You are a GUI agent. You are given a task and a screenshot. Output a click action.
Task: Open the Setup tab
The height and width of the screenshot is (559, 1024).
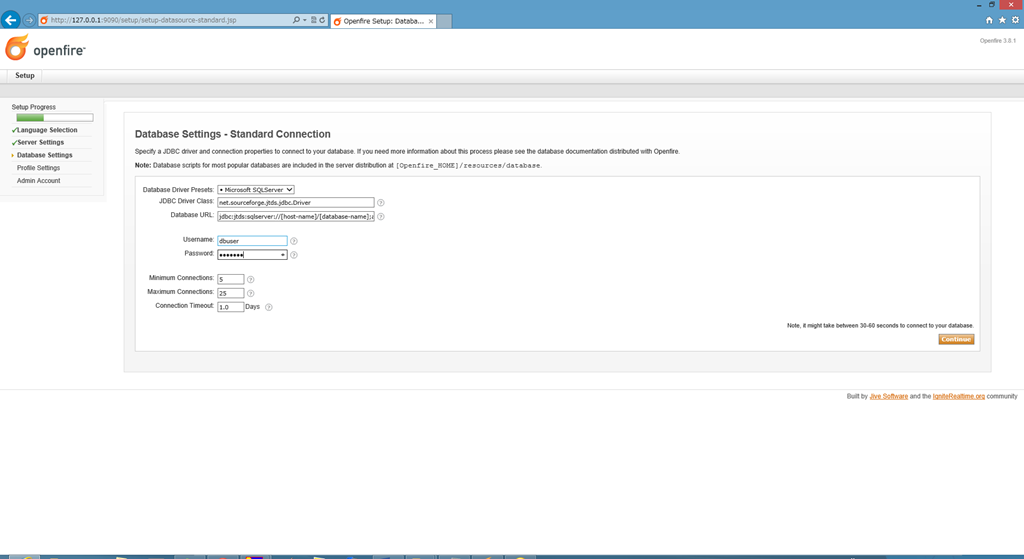coord(25,76)
